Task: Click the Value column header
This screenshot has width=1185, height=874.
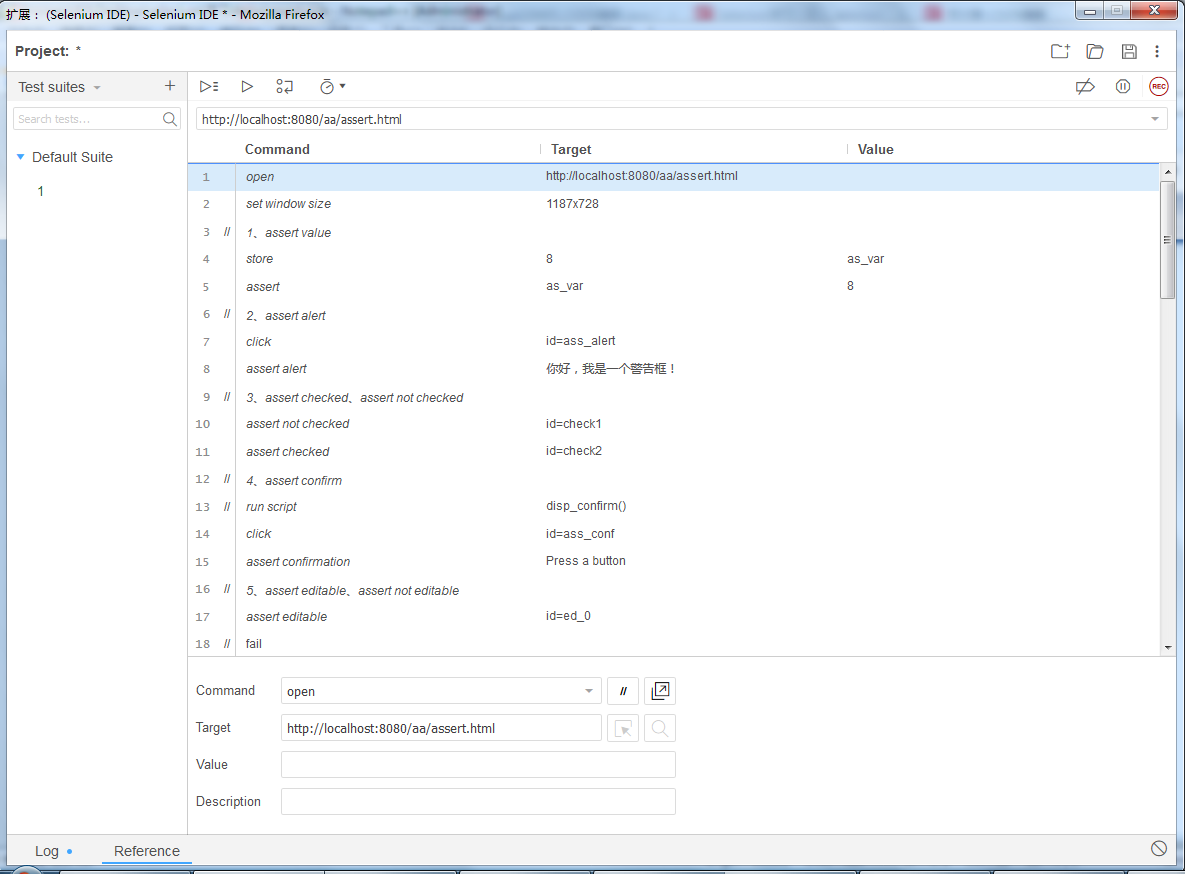Action: [x=875, y=150]
